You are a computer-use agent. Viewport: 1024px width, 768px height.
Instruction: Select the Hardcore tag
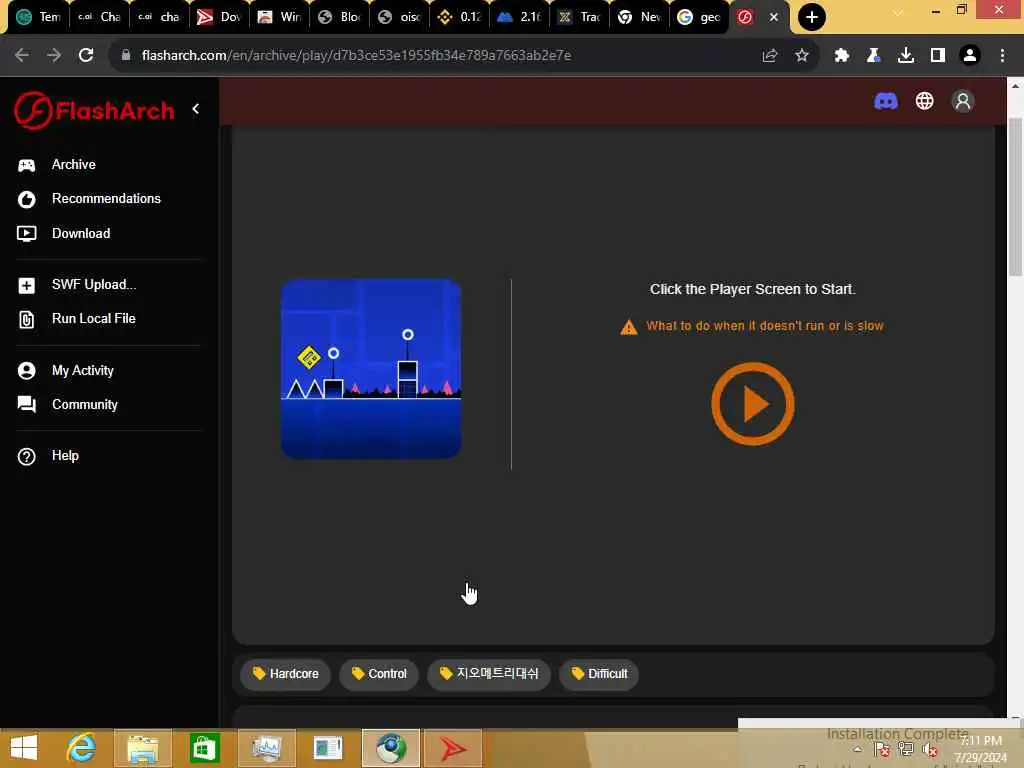point(285,674)
